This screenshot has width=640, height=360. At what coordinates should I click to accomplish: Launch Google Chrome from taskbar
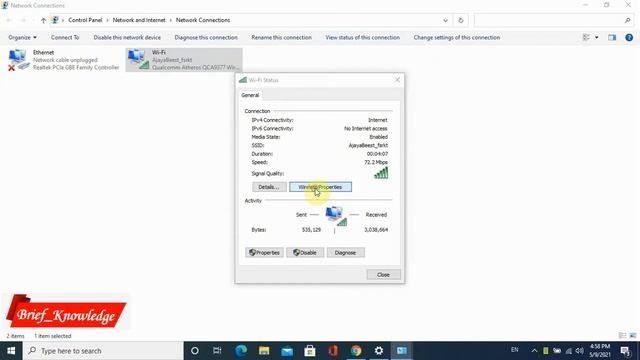click(356, 351)
